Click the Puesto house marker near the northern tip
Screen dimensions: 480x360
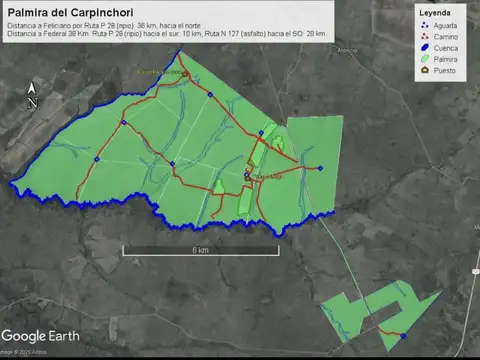point(185,74)
